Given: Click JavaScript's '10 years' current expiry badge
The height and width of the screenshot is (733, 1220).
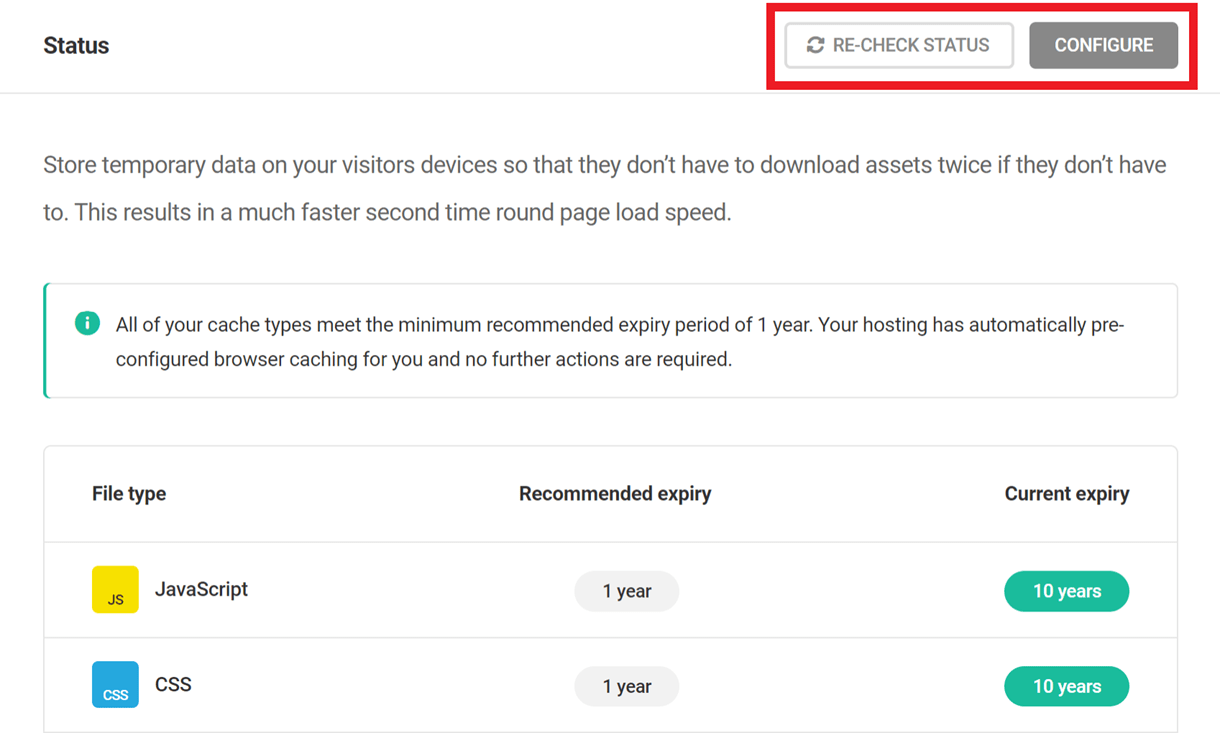Looking at the screenshot, I should (x=1066, y=591).
